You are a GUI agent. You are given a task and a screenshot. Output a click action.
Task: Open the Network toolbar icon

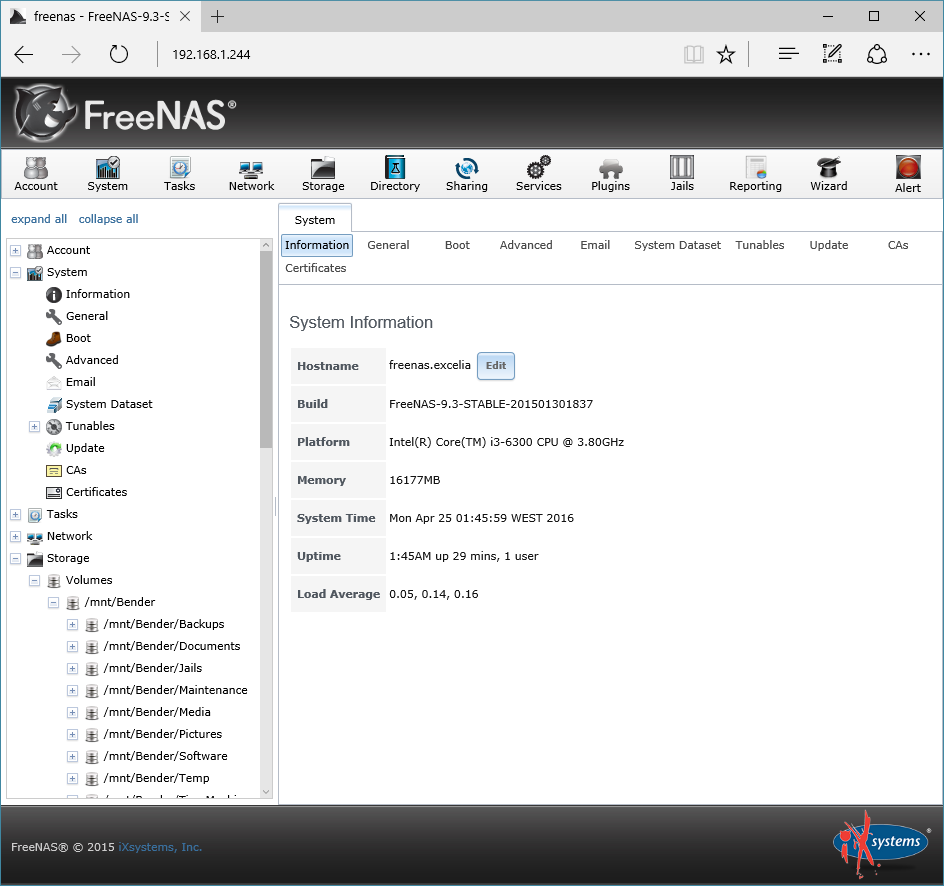click(x=251, y=174)
